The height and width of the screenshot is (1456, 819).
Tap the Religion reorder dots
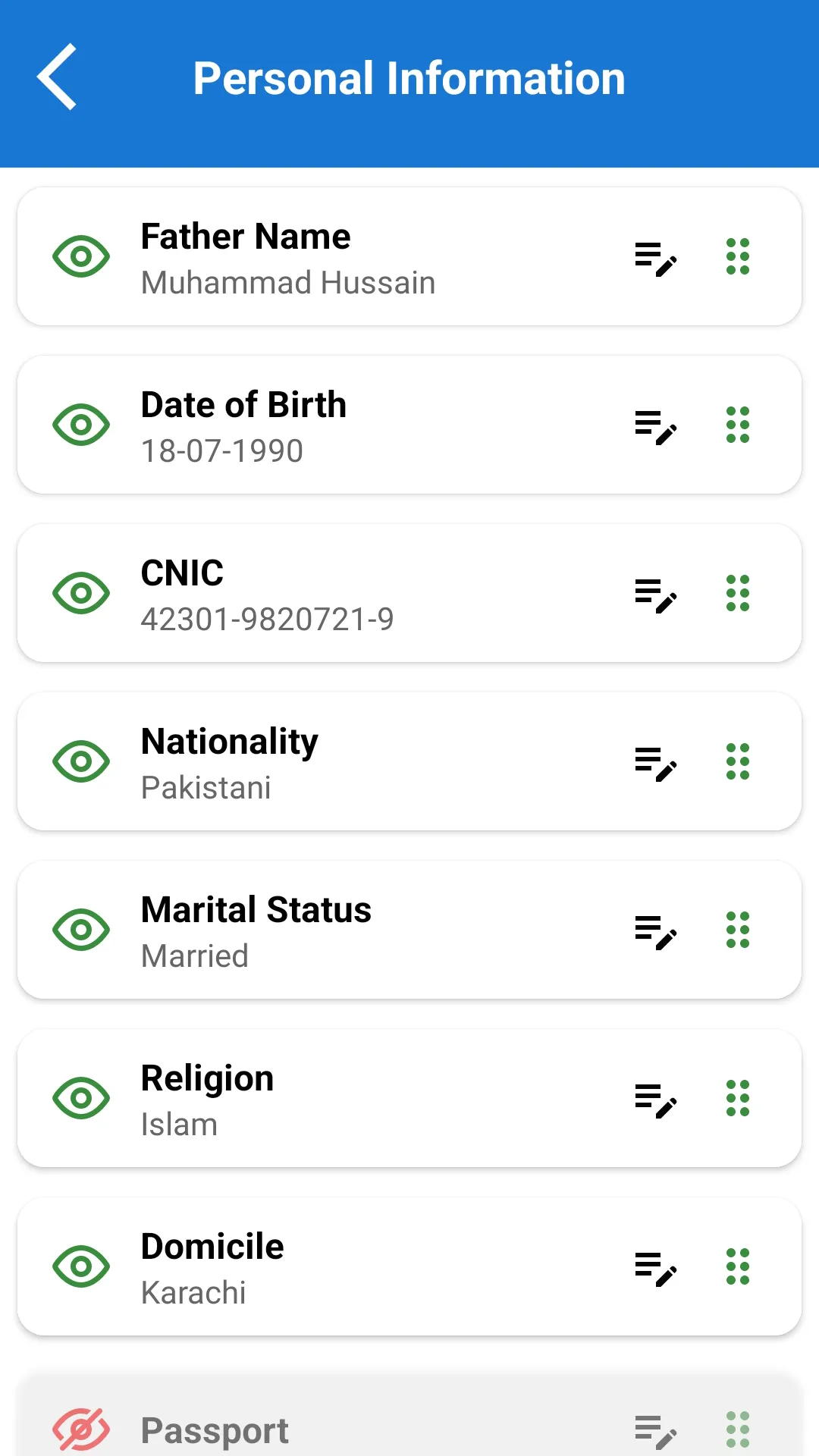tap(738, 1098)
